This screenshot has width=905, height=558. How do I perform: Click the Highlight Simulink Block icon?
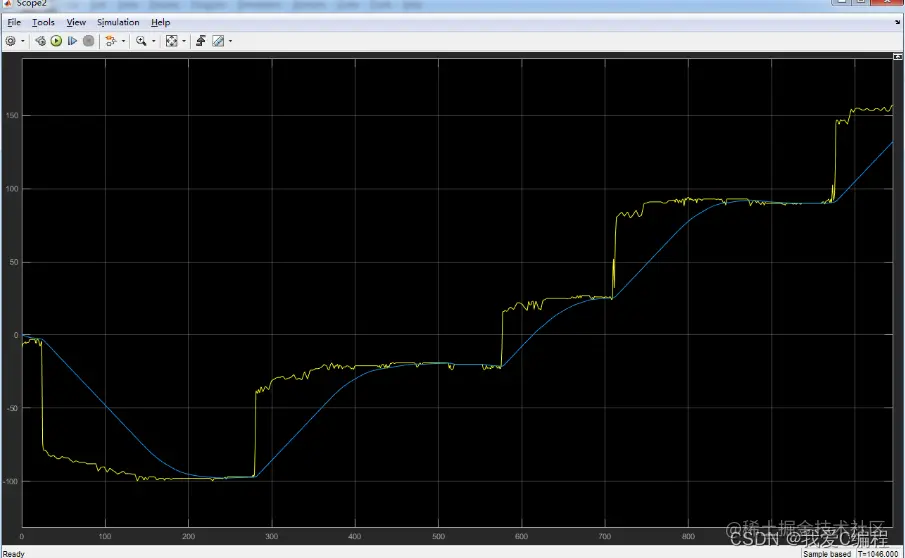(x=111, y=41)
